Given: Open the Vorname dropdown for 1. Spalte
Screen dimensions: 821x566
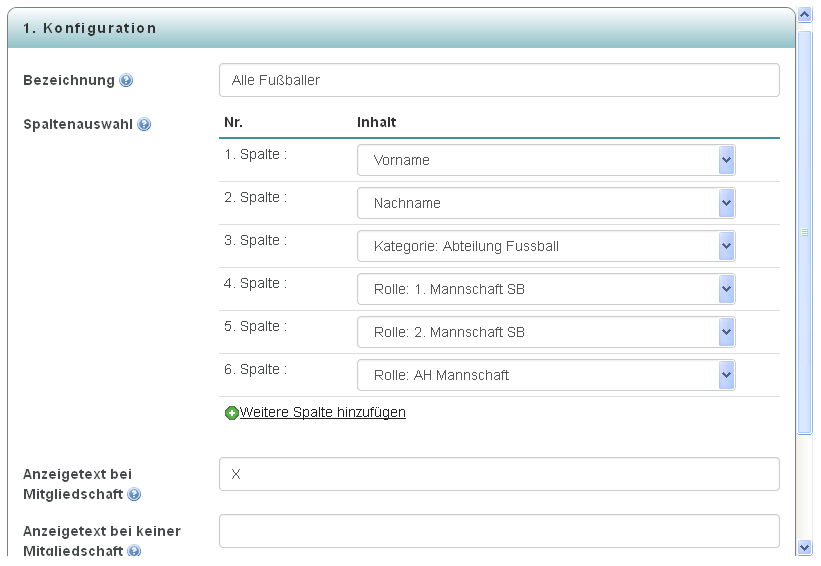Looking at the screenshot, I should [x=546, y=160].
